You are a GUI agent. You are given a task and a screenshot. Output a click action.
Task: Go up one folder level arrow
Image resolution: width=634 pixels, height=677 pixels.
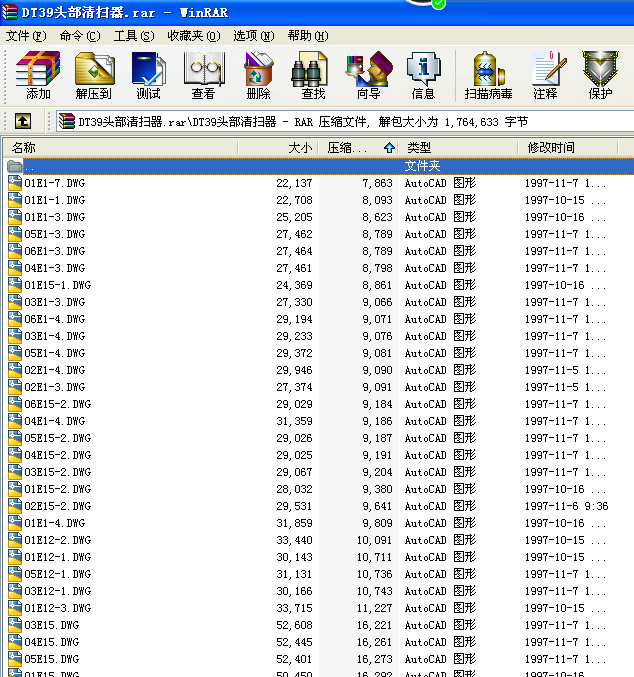click(x=23, y=121)
